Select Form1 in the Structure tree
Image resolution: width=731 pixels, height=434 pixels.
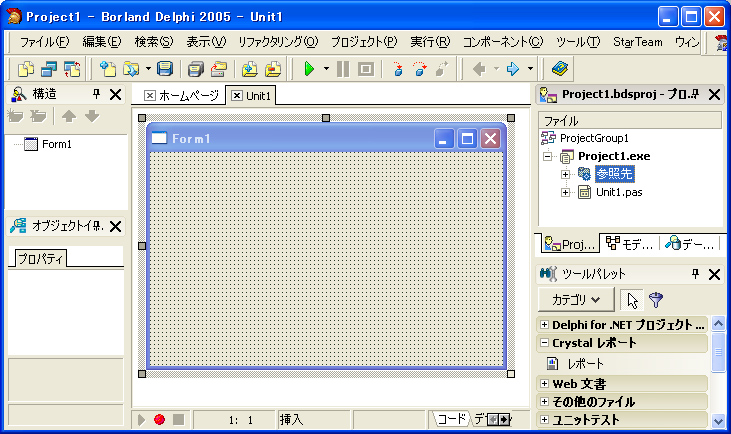[x=56, y=144]
